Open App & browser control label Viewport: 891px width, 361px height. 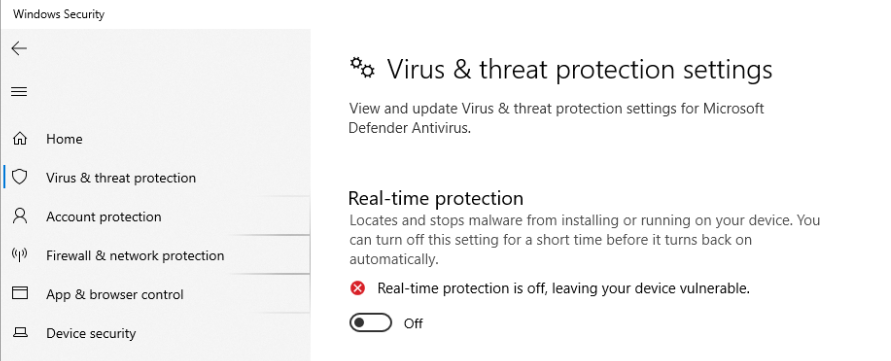[115, 294]
